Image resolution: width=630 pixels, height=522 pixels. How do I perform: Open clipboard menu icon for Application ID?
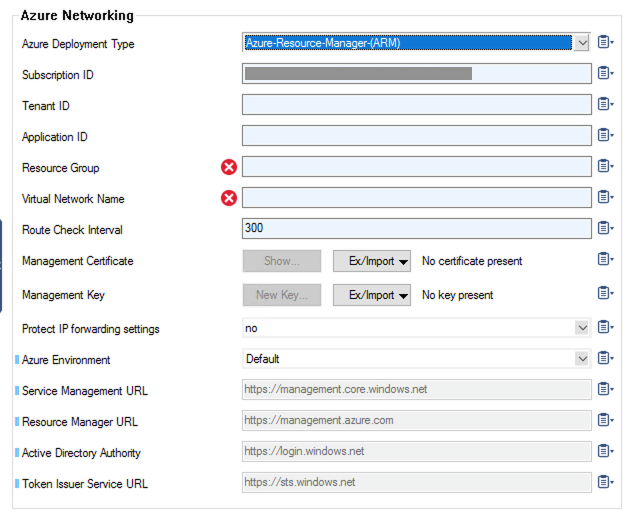click(605, 135)
